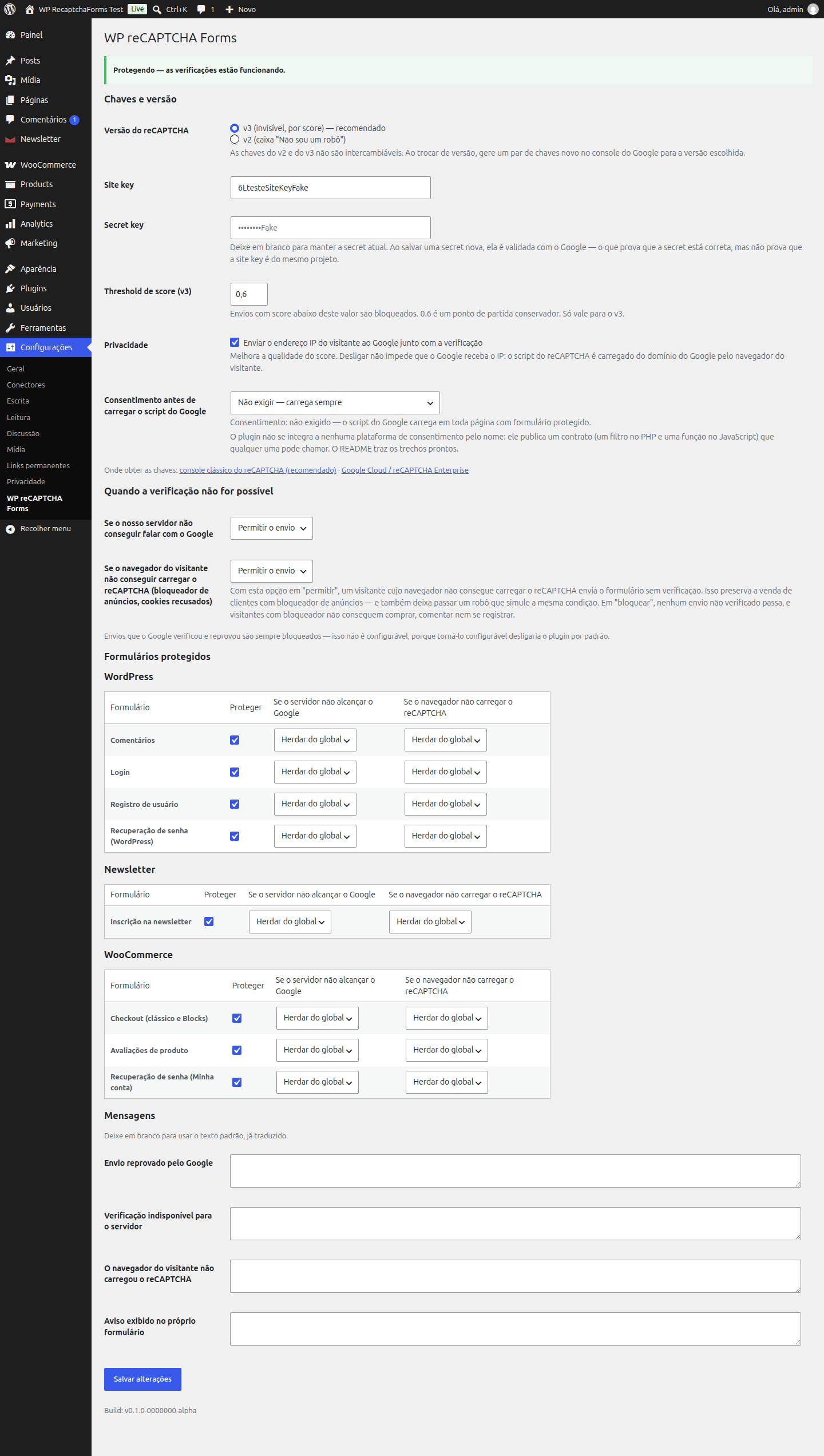The height and width of the screenshot is (1456, 824).
Task: Click the WP RecaptchaForms Test site name
Action: (x=81, y=9)
